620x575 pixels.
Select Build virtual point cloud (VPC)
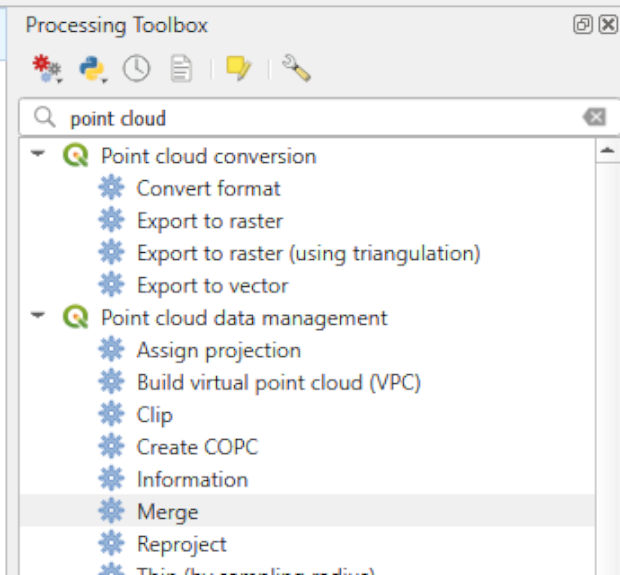pyautogui.click(x=278, y=382)
